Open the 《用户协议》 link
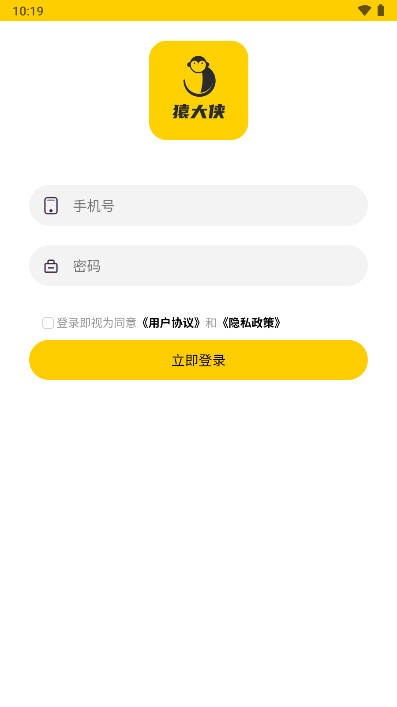 tap(171, 323)
